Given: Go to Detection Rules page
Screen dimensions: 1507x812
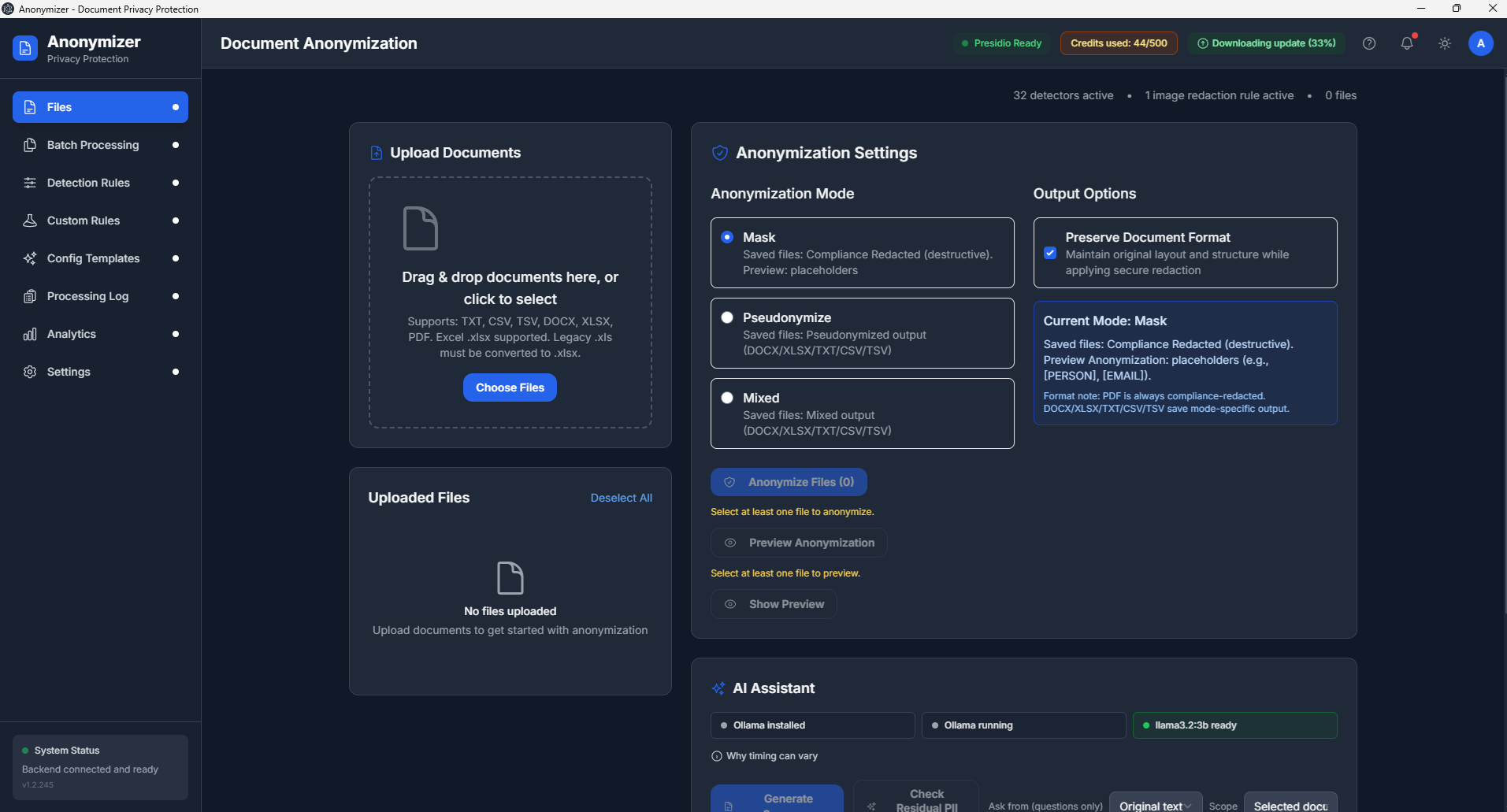Looking at the screenshot, I should coord(100,183).
